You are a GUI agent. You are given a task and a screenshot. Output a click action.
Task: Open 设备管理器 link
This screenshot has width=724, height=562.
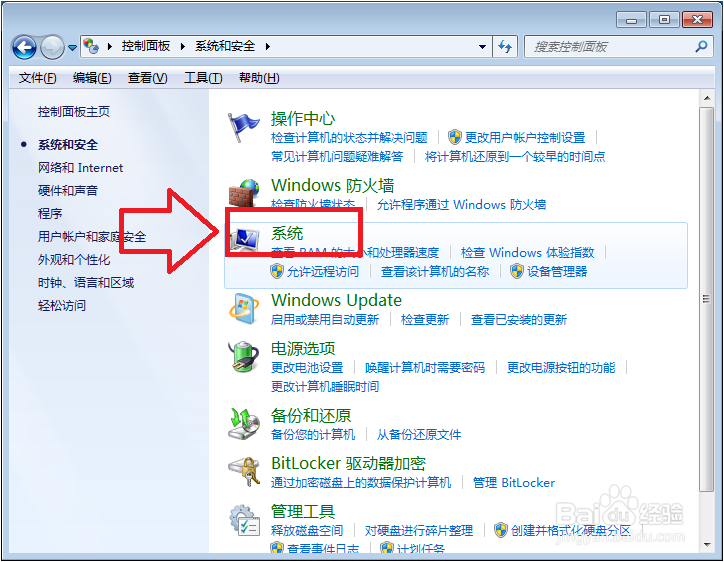(x=557, y=272)
